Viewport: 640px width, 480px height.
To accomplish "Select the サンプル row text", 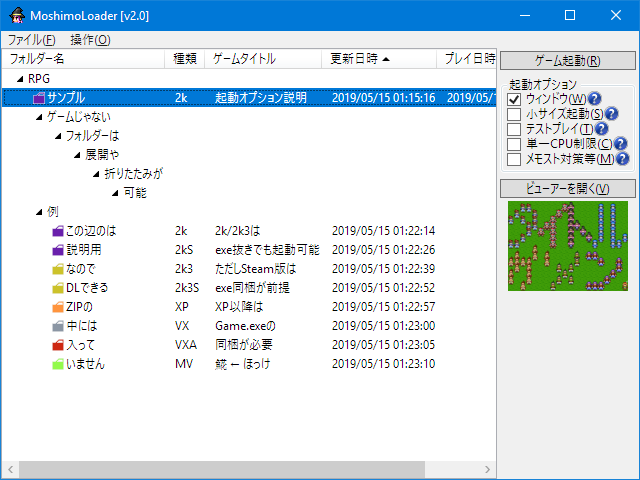I will (x=66, y=98).
